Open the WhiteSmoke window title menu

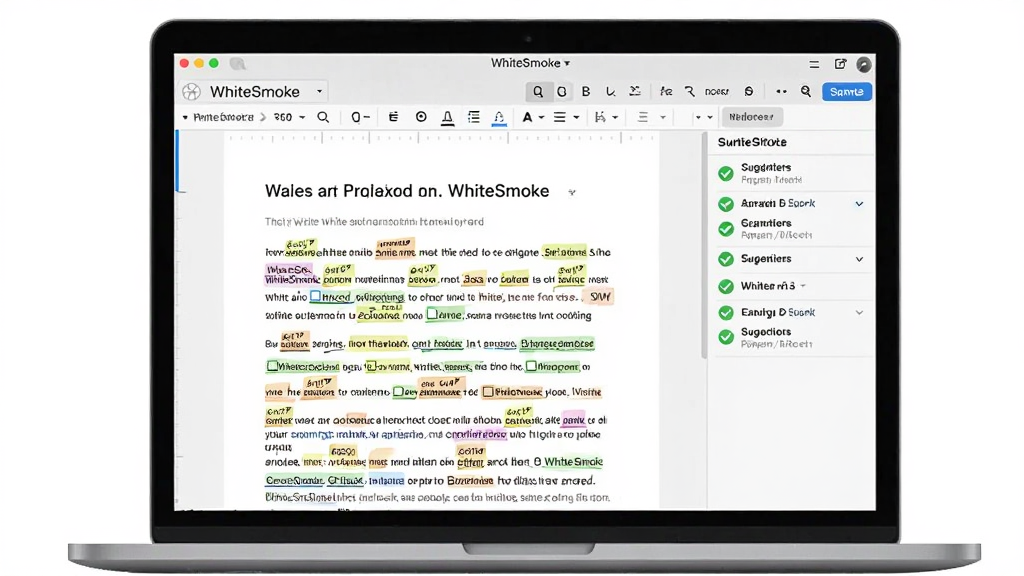click(x=530, y=63)
